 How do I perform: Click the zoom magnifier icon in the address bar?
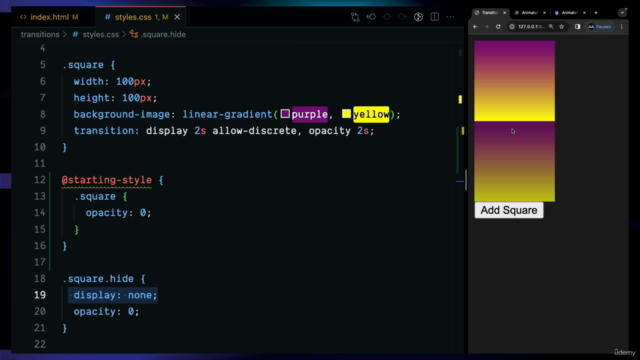551,27
